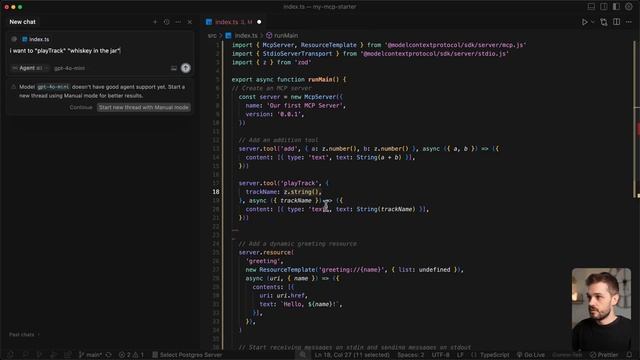Focus the chat message input field
Image resolution: width=640 pixels, height=360 pixels.
tap(100, 51)
